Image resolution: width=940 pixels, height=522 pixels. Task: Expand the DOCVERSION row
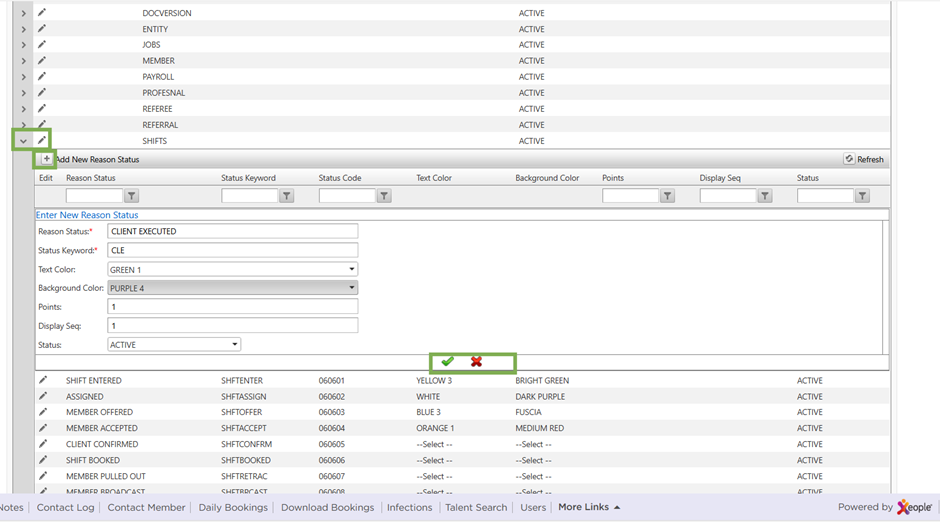23,13
